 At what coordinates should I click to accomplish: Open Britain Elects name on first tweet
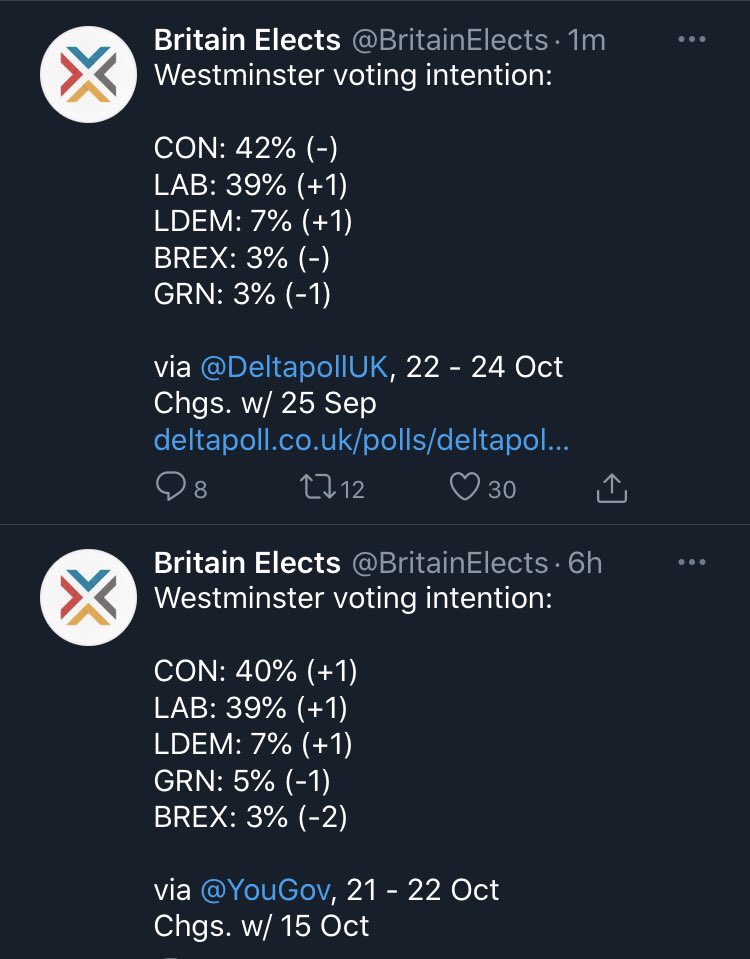247,40
